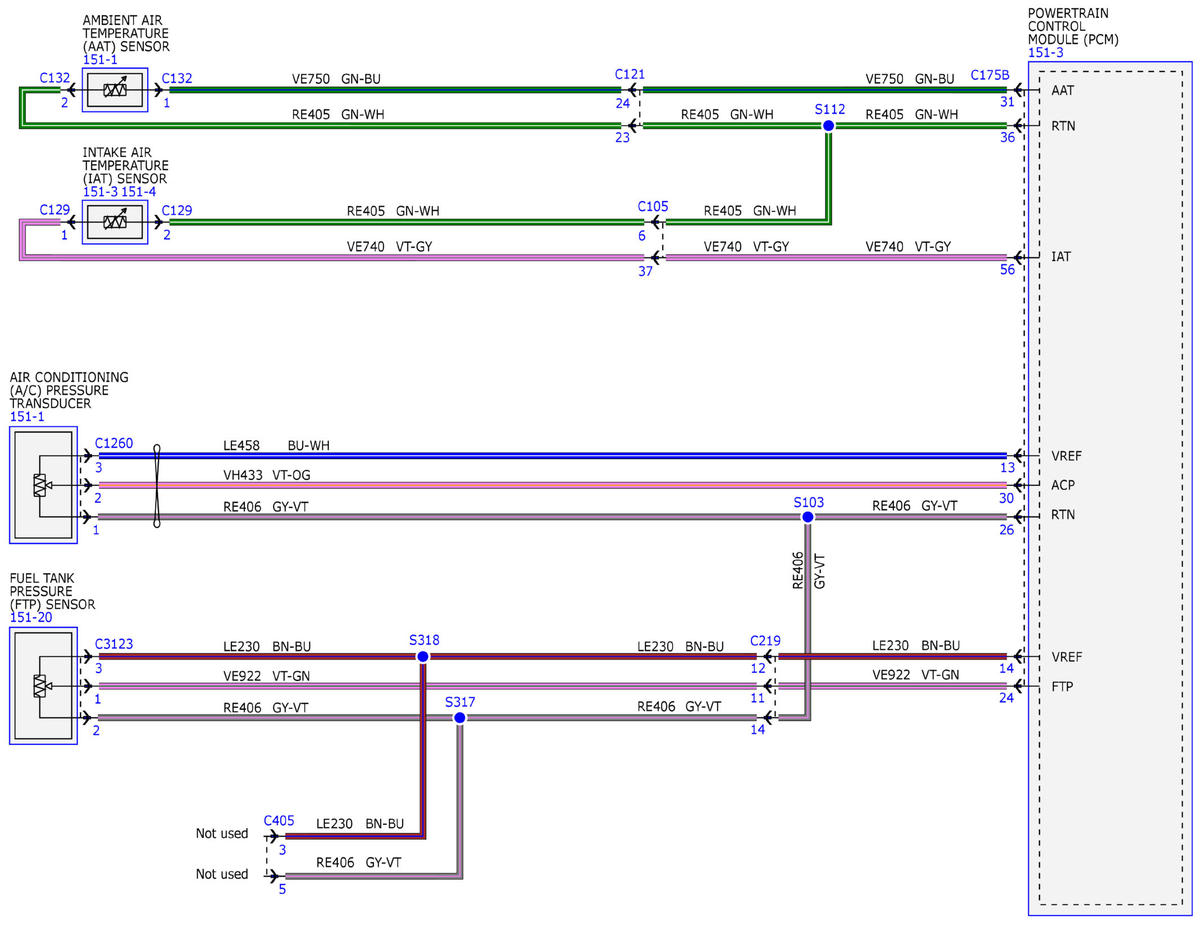Click the IAT pin label on PCM

coord(1062,257)
